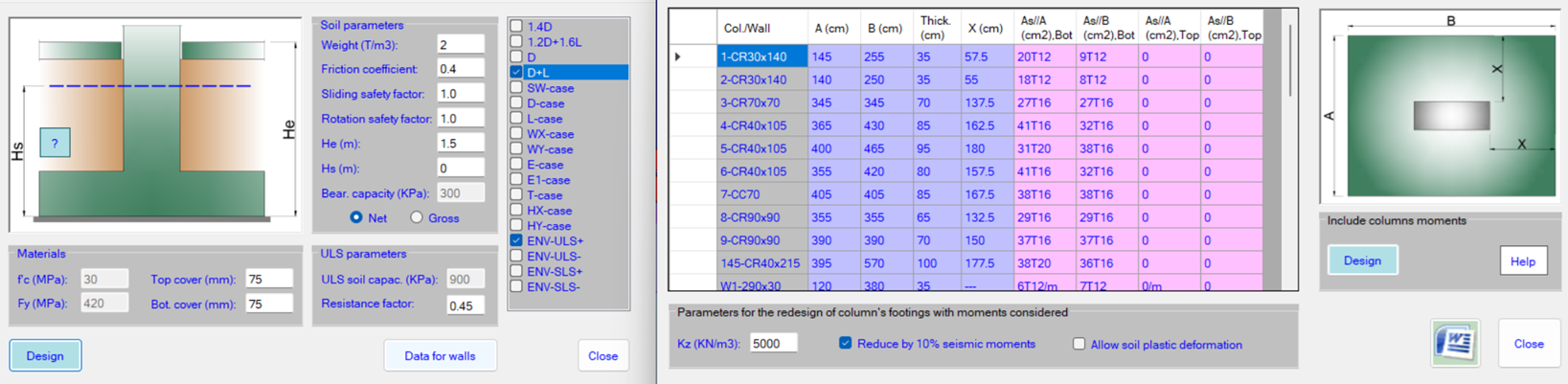Viewport: 1568px width, 384px height.
Task: Edit the Resistance factor field
Action: point(465,305)
